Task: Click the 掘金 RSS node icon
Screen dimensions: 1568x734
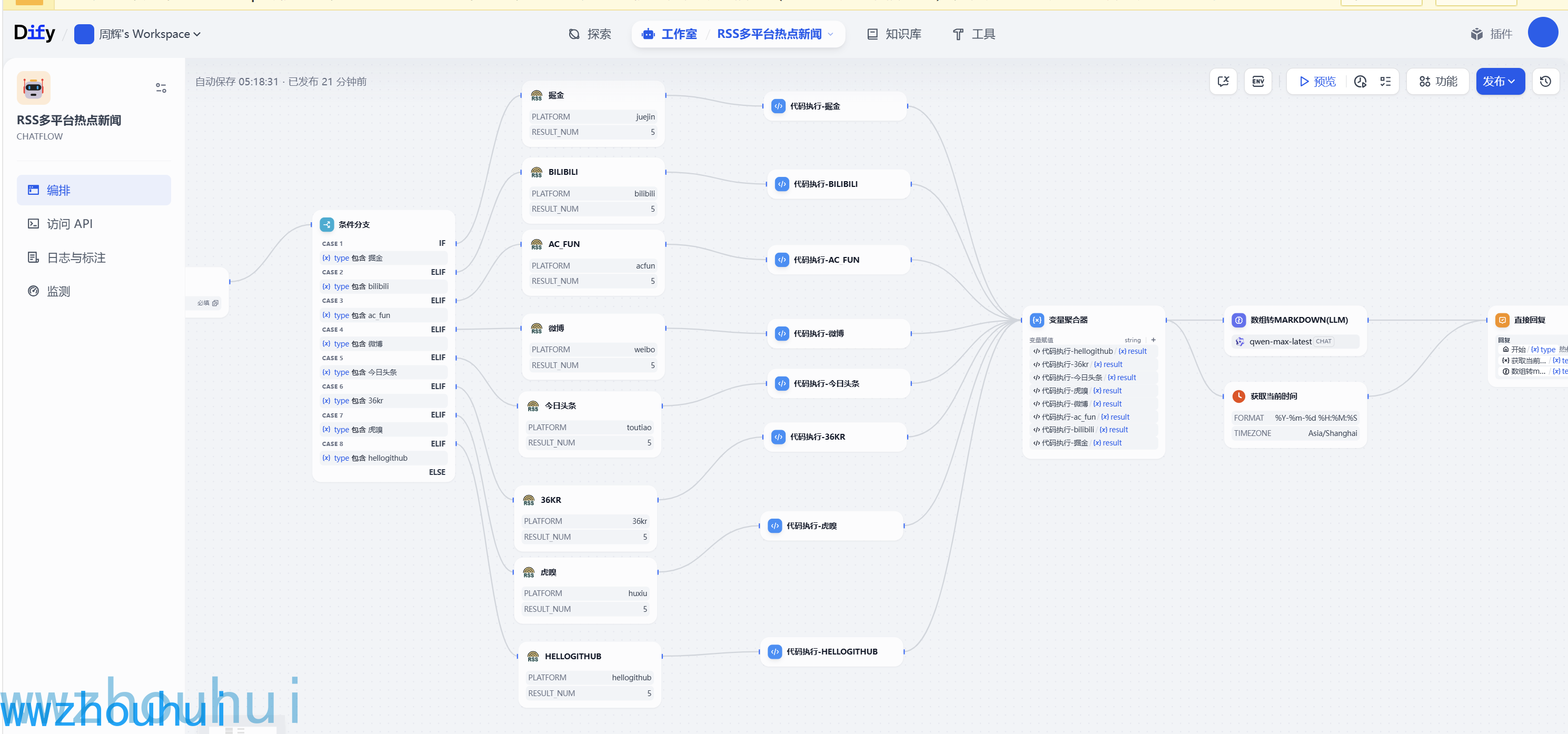Action: point(536,95)
